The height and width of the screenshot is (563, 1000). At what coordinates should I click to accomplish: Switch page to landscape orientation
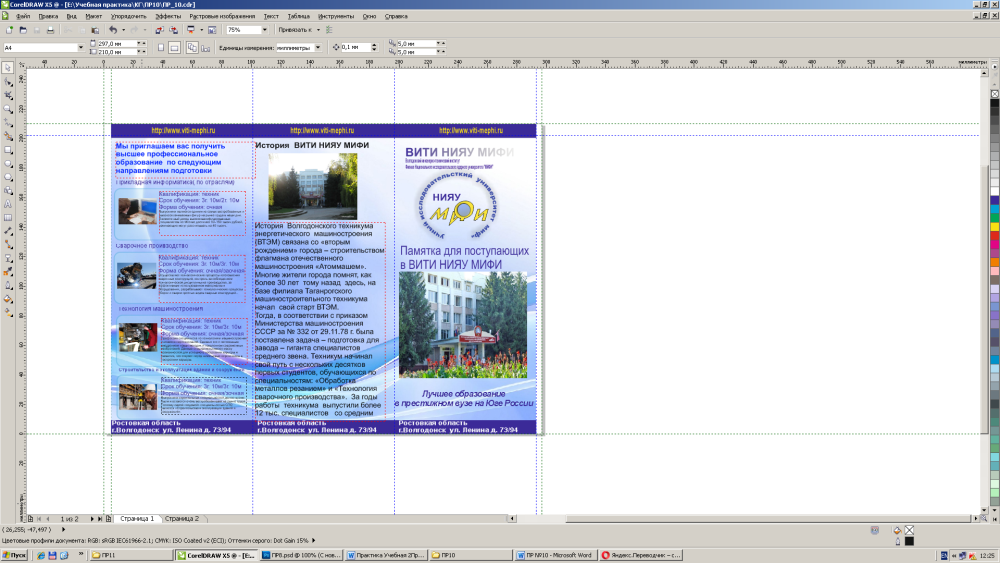pos(174,47)
